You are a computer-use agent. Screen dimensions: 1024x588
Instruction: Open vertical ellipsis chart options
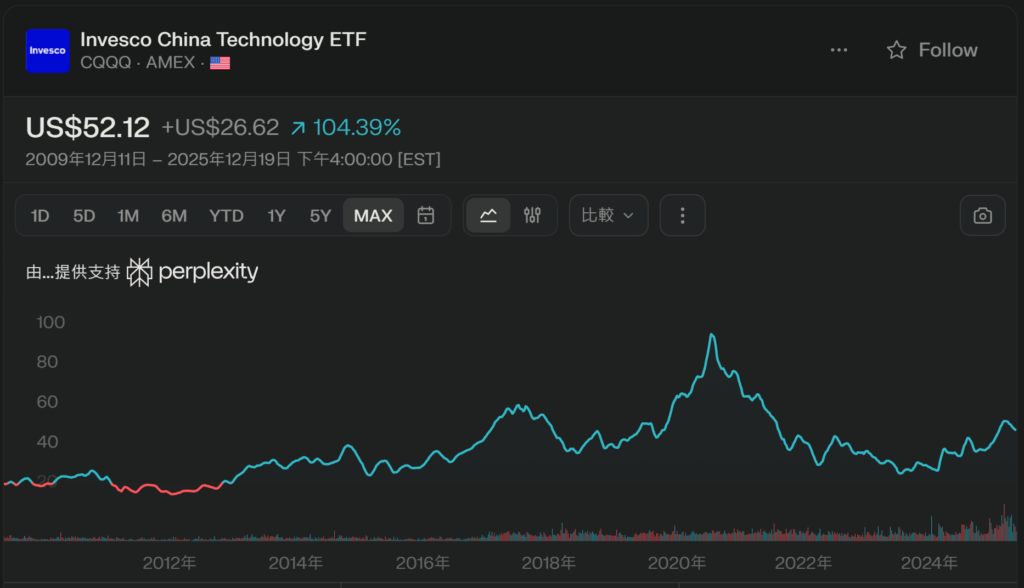pos(683,215)
